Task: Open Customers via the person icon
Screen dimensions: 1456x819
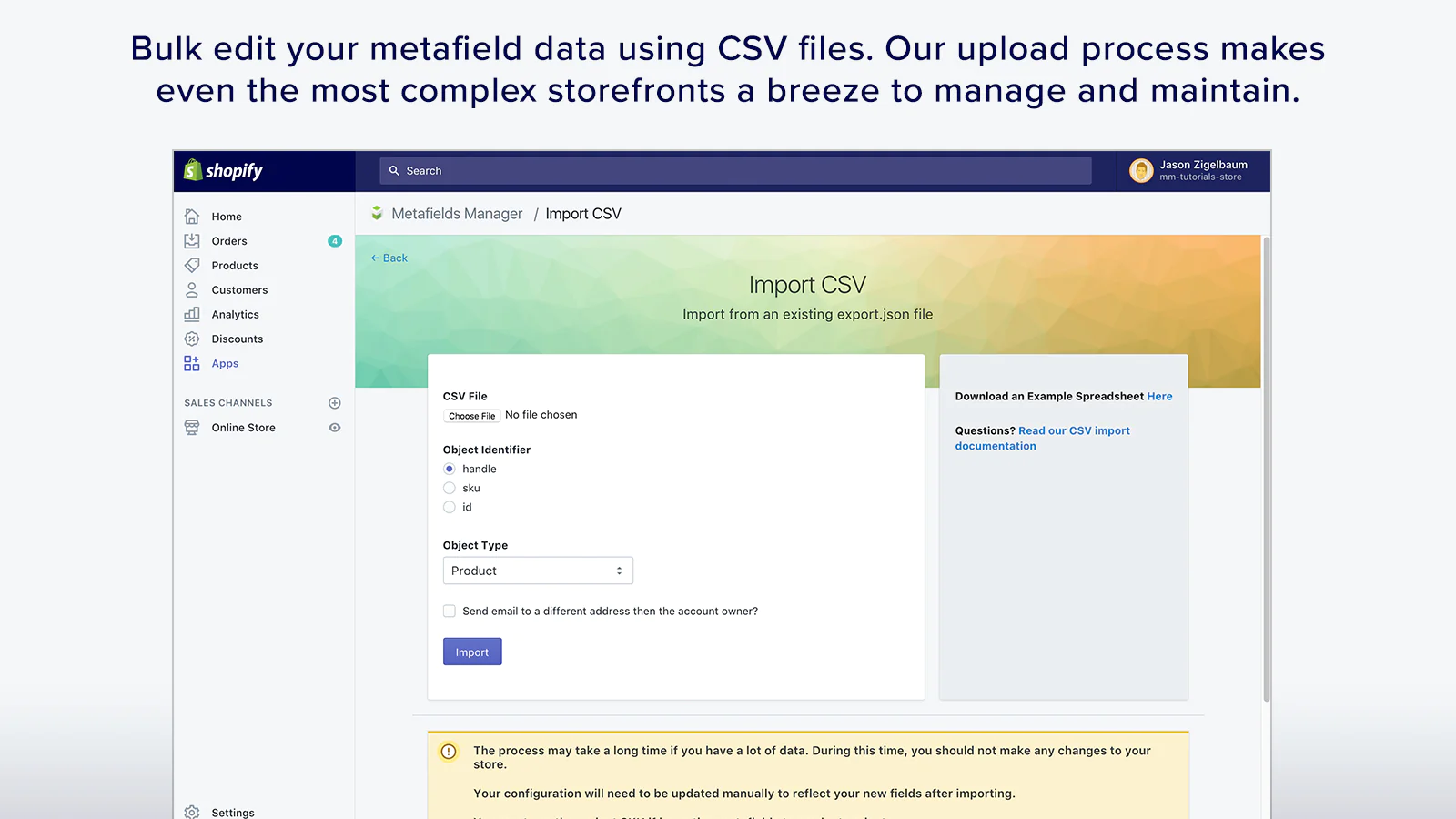Action: 192,290
